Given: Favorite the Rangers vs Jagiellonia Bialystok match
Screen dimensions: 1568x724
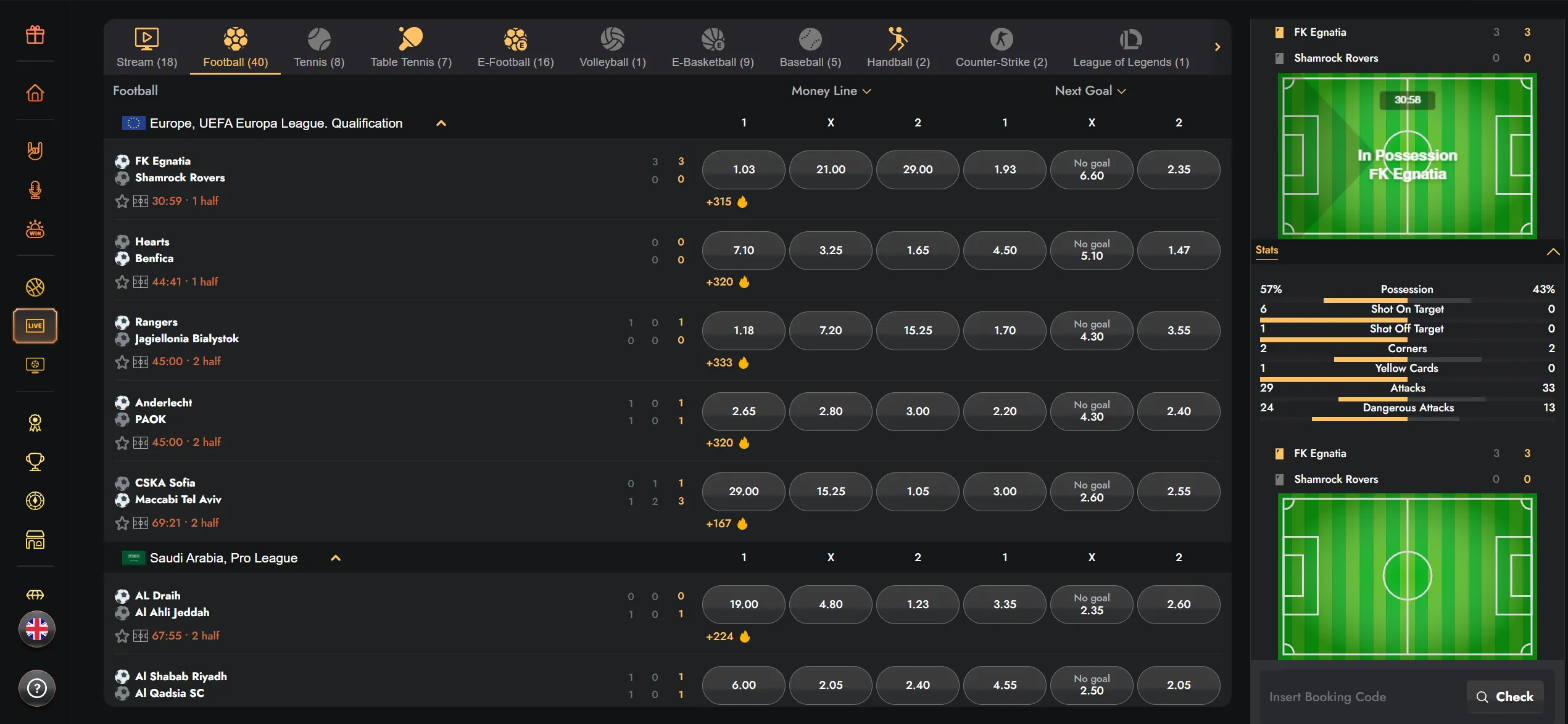Looking at the screenshot, I should coord(122,362).
